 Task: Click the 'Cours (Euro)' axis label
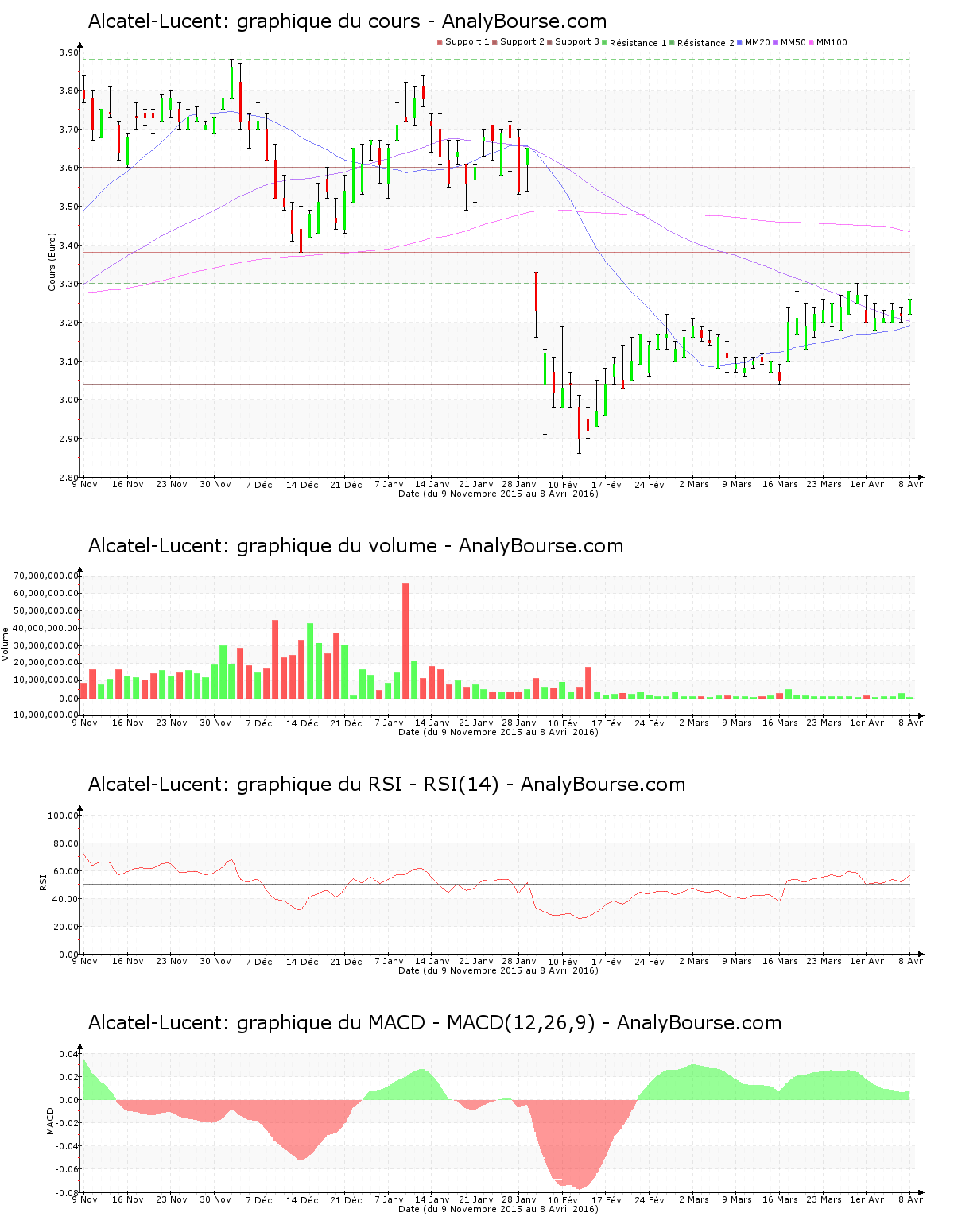52,262
